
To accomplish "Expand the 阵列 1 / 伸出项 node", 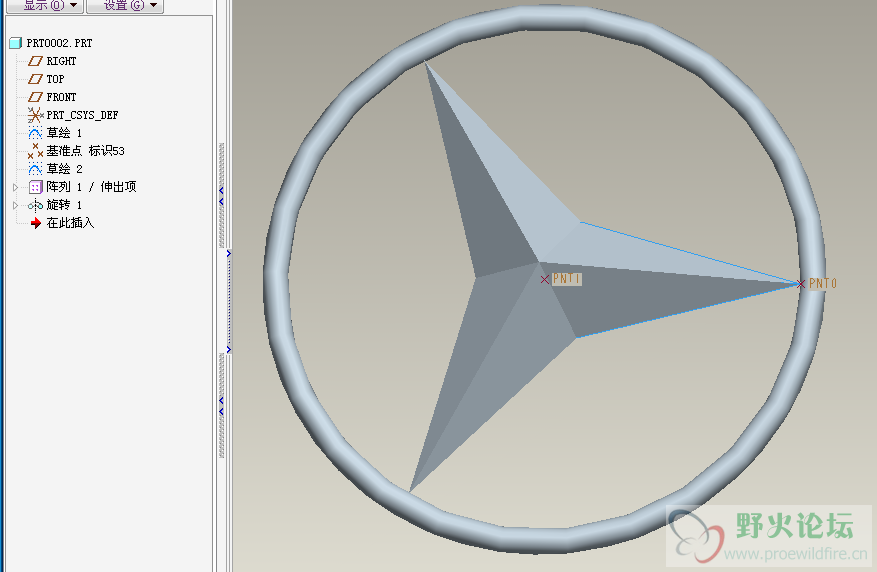I will 16,187.
